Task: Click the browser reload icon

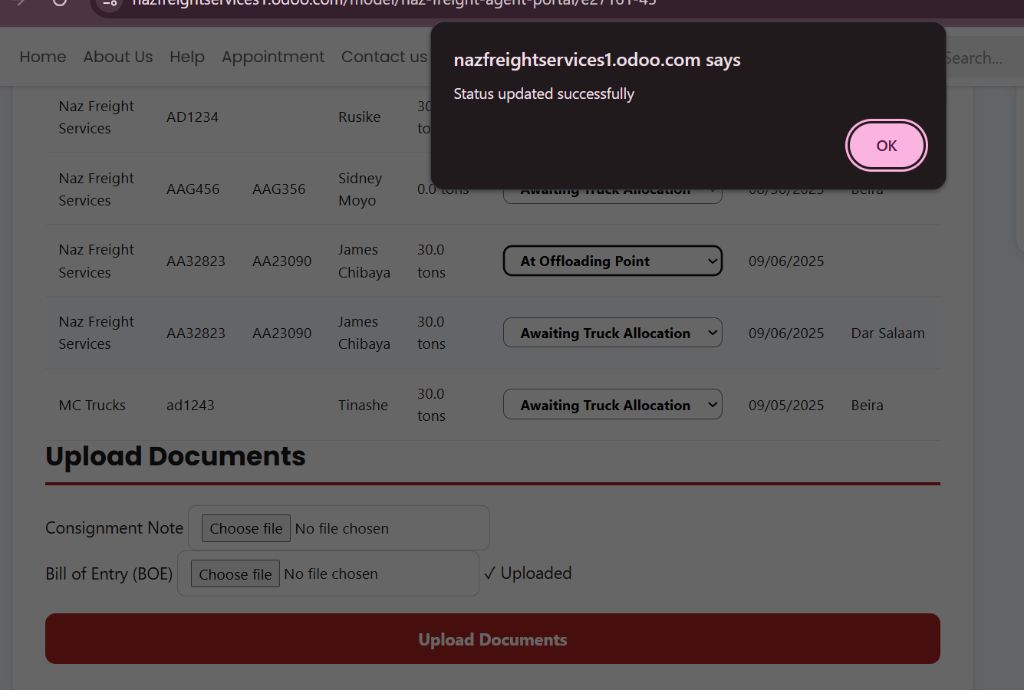Action: (x=60, y=3)
